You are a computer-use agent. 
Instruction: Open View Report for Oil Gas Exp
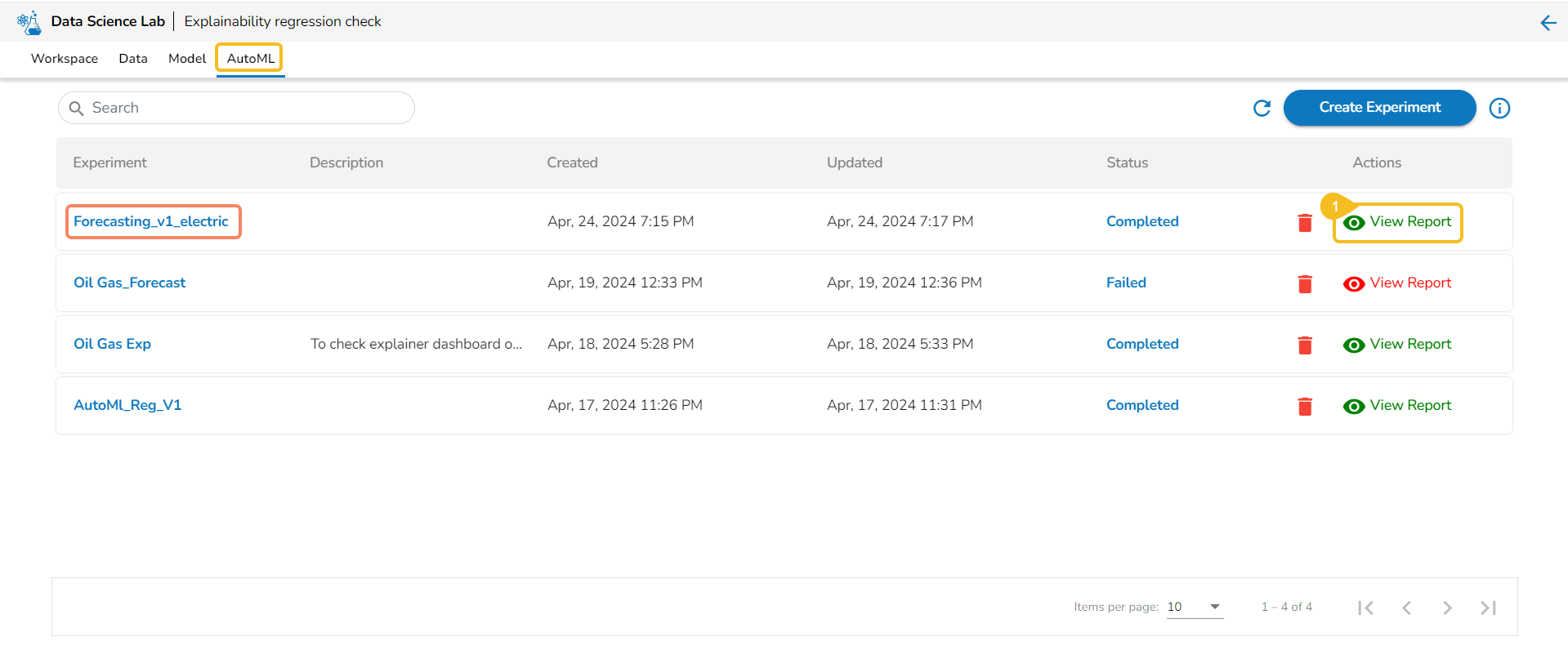pos(1398,345)
